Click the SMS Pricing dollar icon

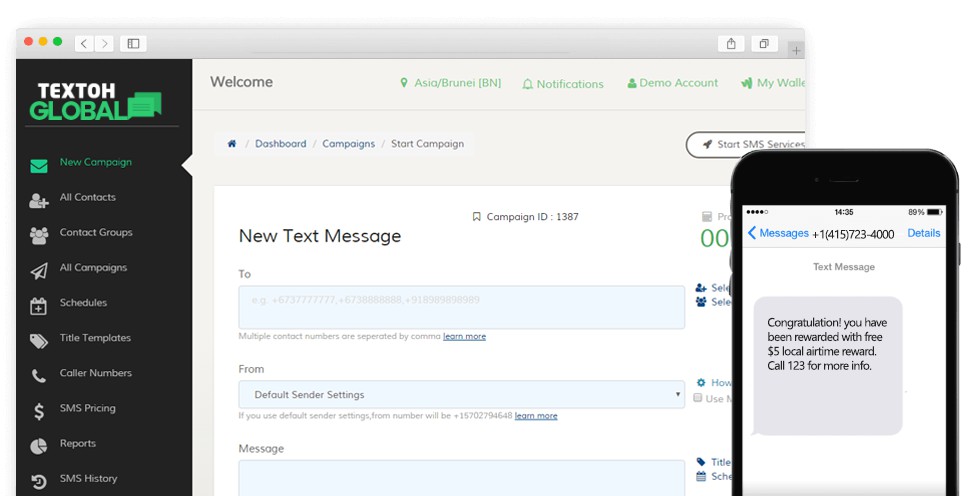coord(39,411)
